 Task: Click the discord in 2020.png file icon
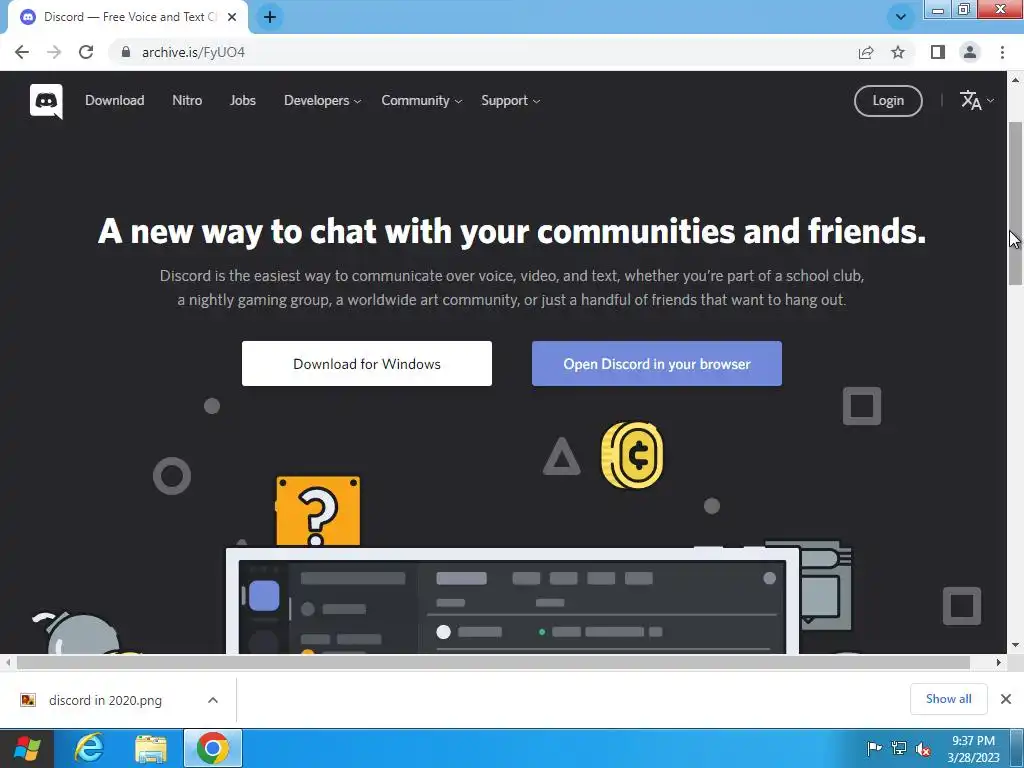click(28, 700)
